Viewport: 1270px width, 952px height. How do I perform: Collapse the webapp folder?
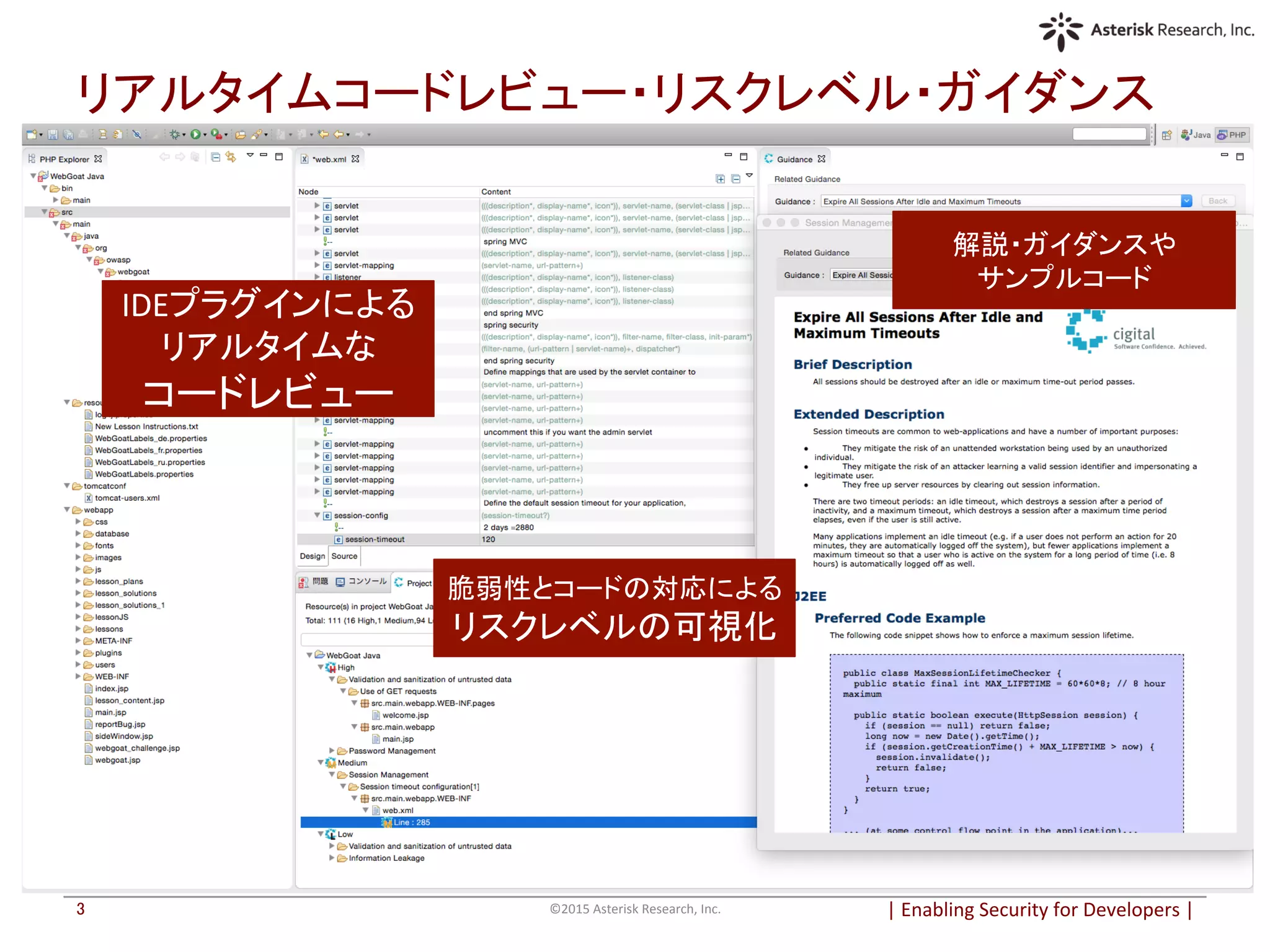point(67,509)
